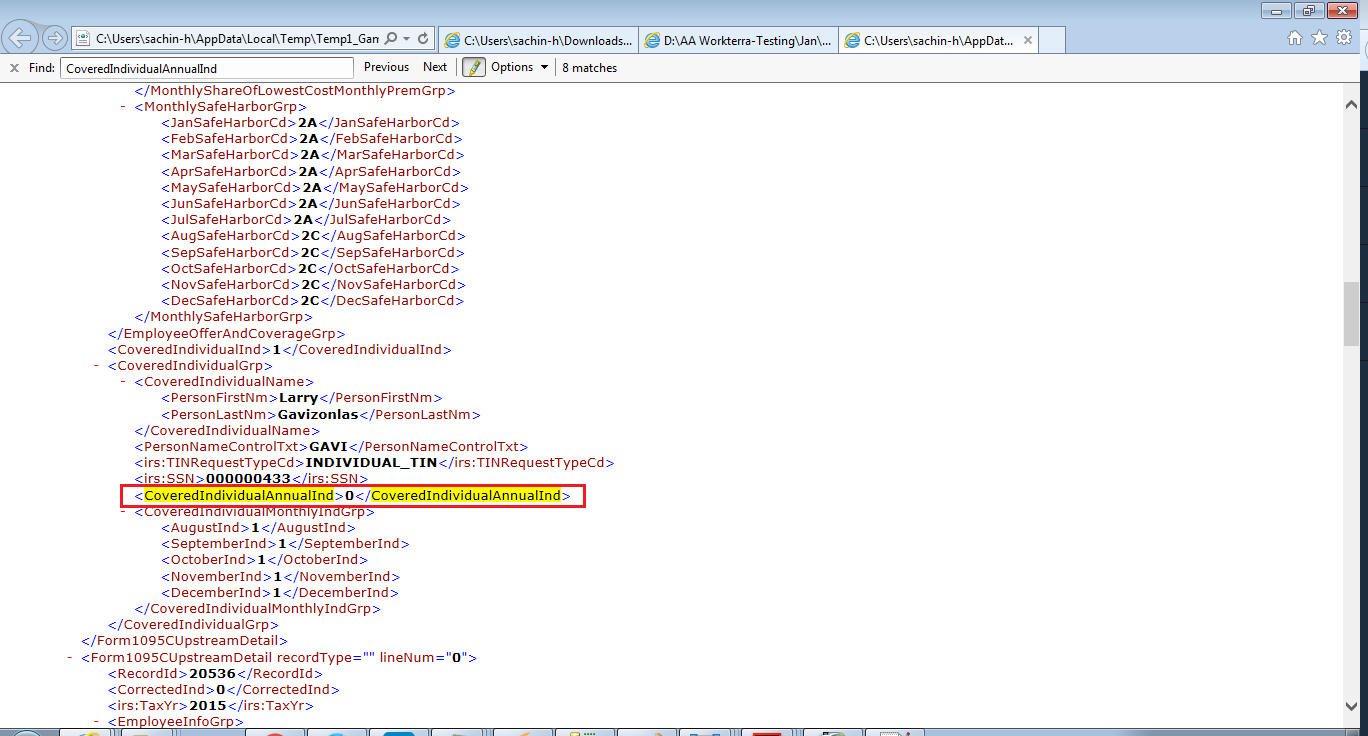This screenshot has width=1368, height=736.
Task: Refresh the page with the reload icon
Action: [423, 39]
